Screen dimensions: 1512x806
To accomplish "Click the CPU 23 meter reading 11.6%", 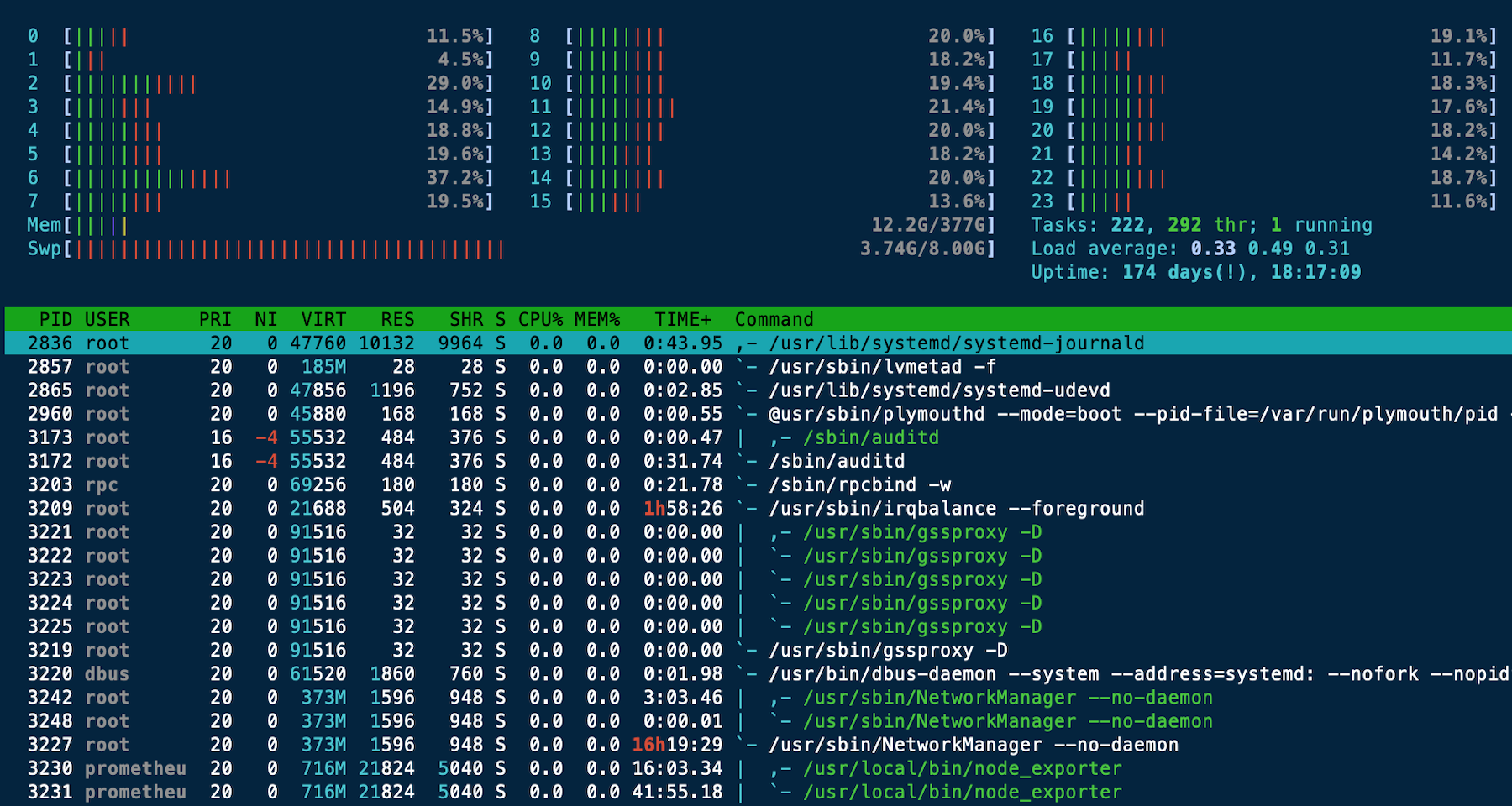I will coord(1264,201).
